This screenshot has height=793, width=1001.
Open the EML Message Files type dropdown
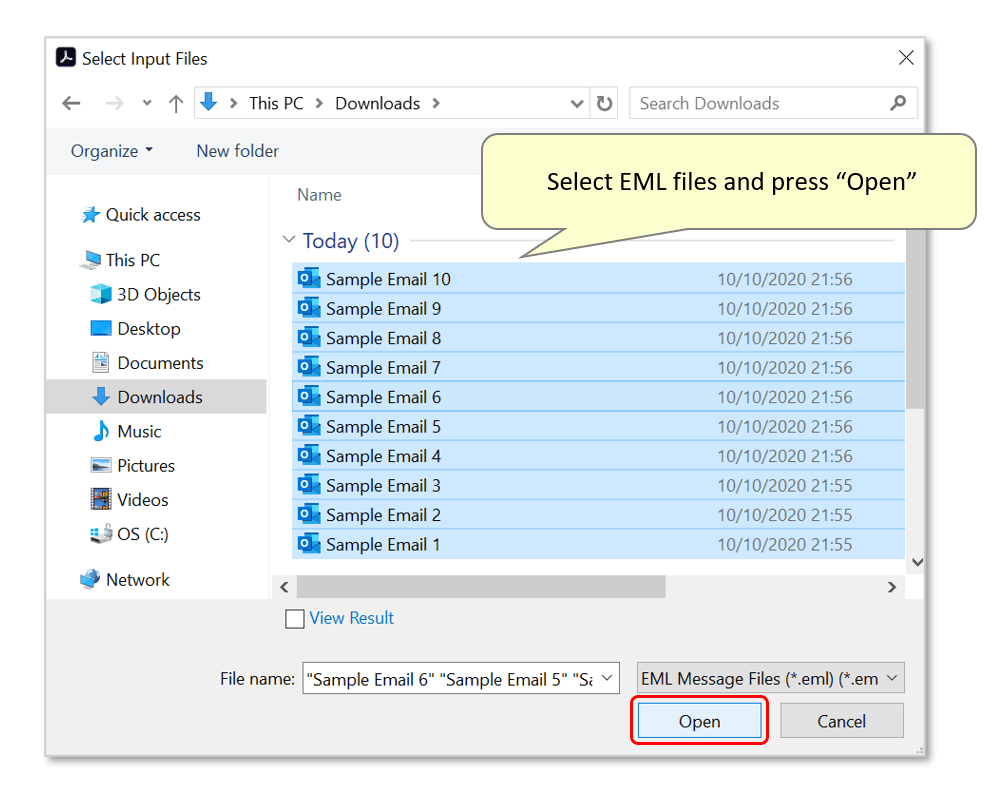pyautogui.click(x=771, y=678)
